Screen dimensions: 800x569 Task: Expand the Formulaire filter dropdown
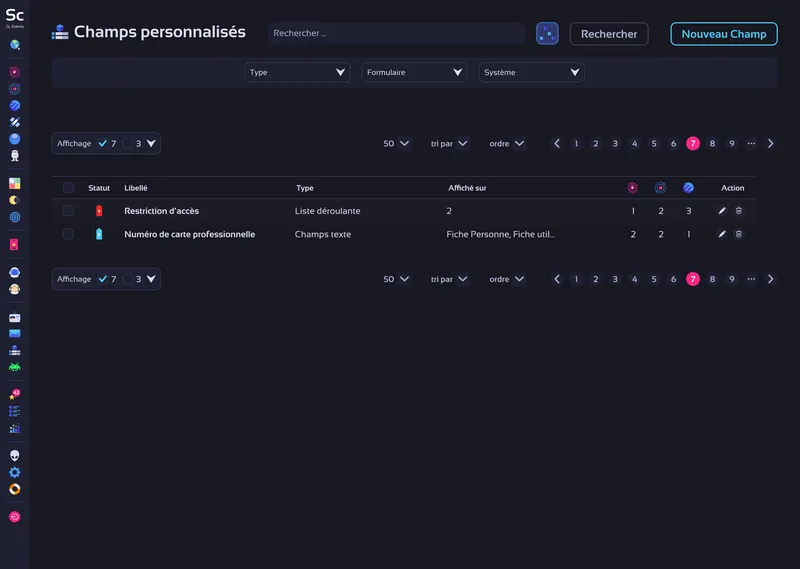pyautogui.click(x=414, y=72)
